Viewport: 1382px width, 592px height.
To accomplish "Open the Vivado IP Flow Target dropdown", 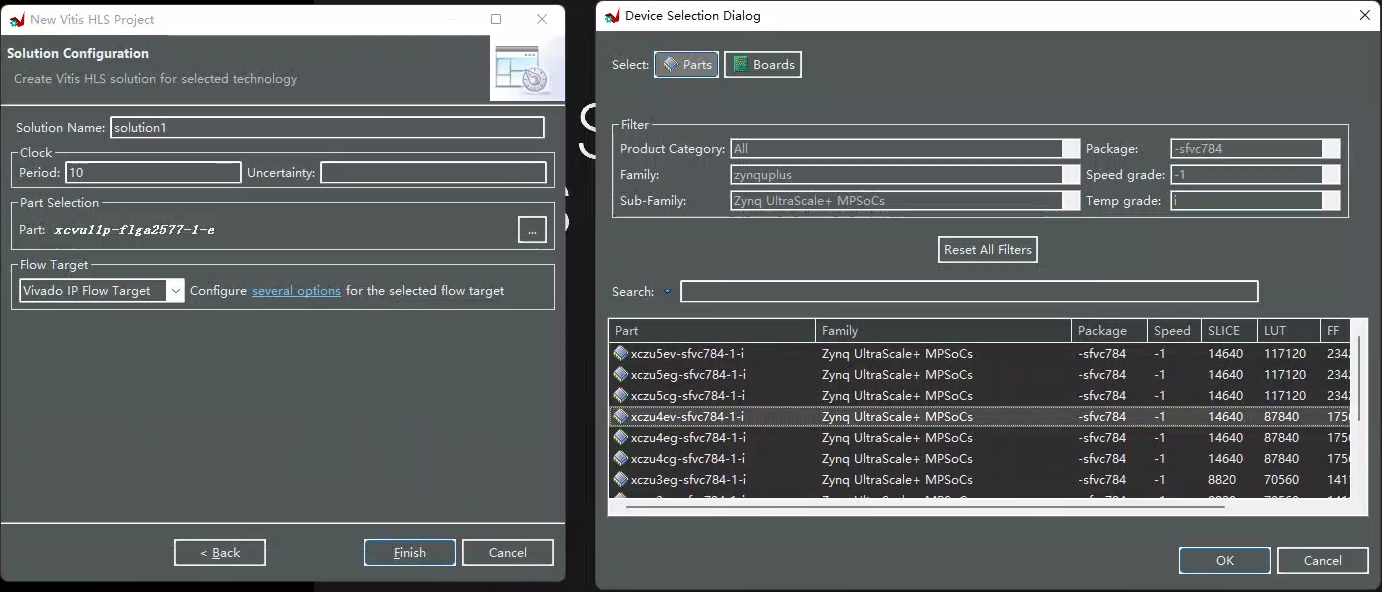I will click(102, 291).
